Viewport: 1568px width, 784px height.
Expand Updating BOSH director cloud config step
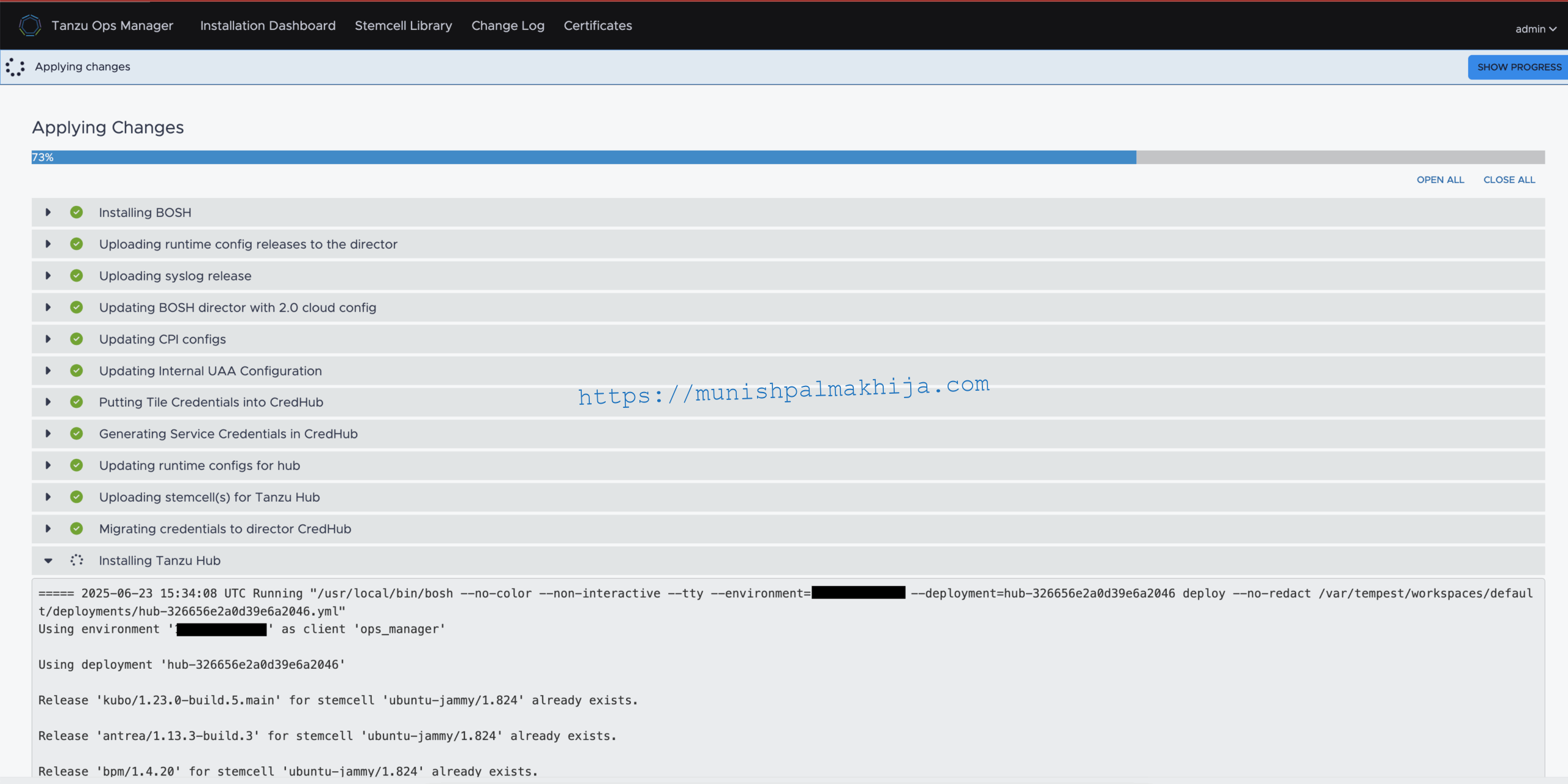coord(48,307)
